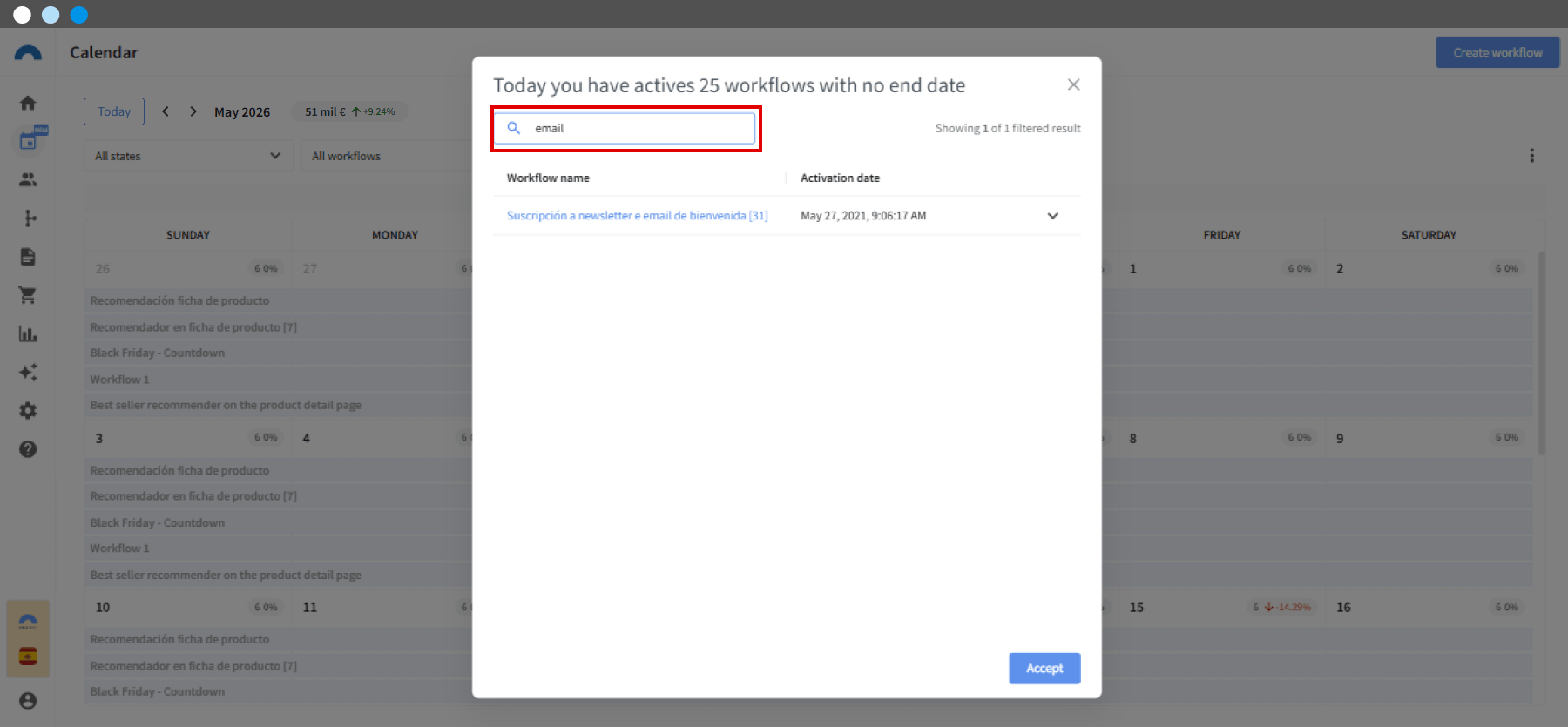Click the email search input field
The width and height of the screenshot is (1568, 727).
[625, 128]
